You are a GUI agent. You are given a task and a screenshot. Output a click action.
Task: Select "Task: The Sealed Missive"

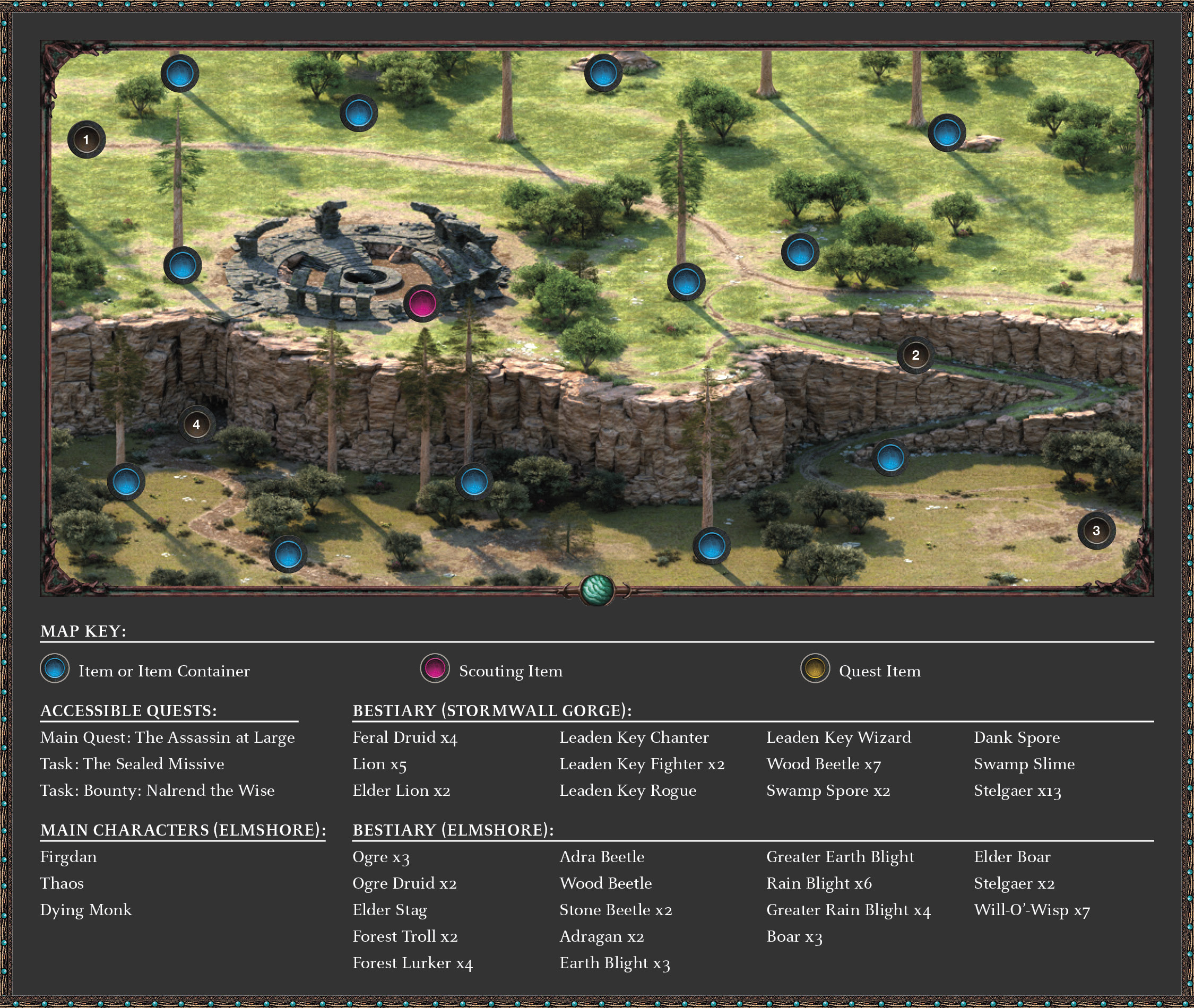(132, 763)
